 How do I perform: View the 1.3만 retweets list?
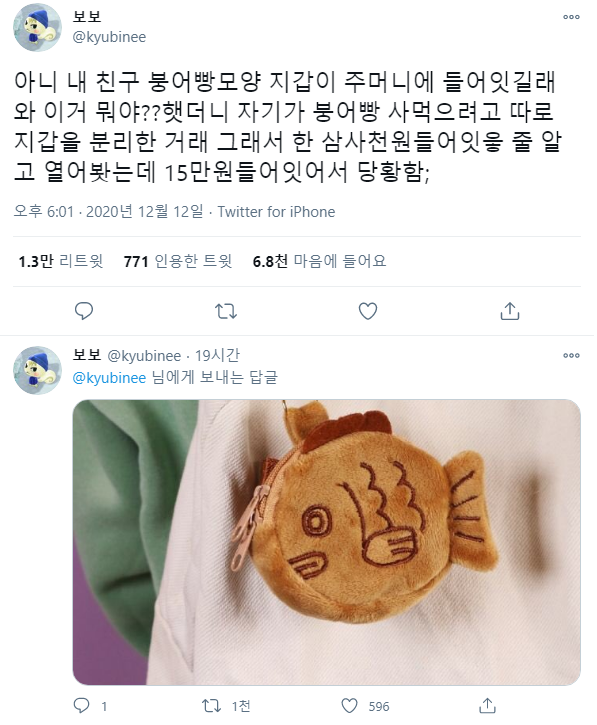pos(61,261)
